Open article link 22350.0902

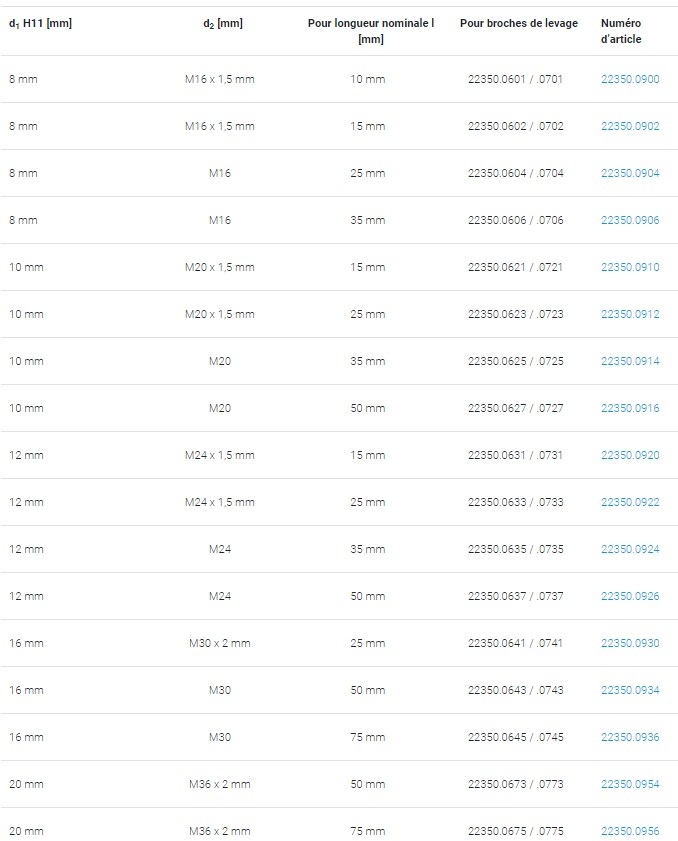[630, 126]
